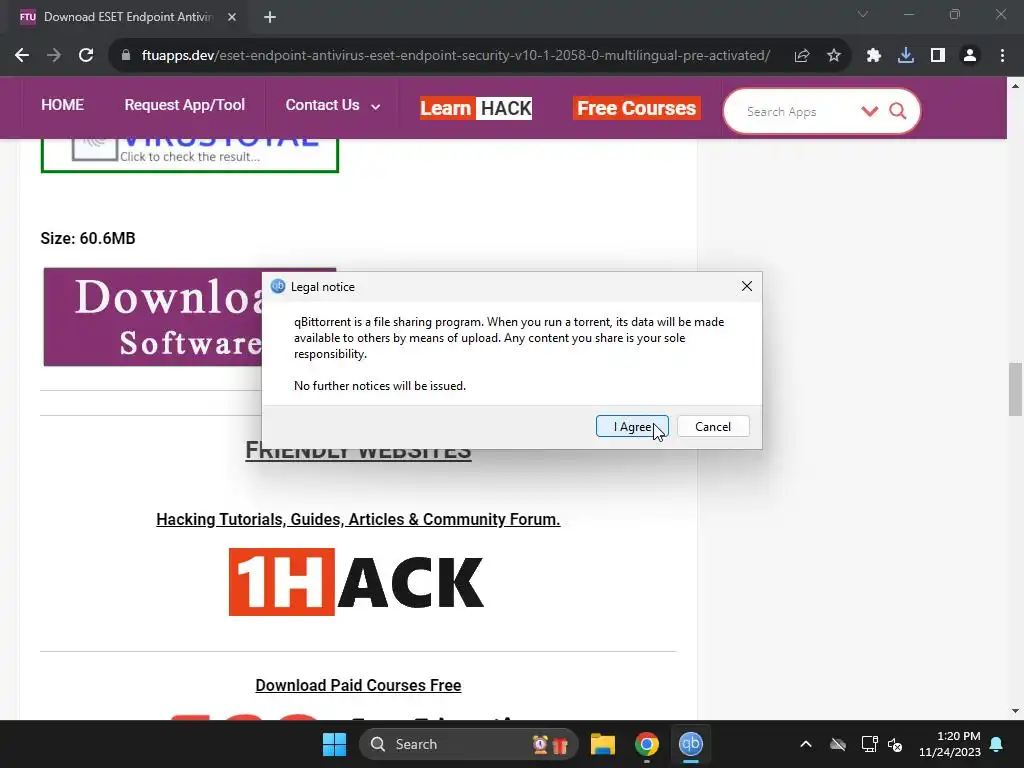Click the scrollbar up arrow
Viewport: 1024px width, 768px height.
[x=1015, y=86]
